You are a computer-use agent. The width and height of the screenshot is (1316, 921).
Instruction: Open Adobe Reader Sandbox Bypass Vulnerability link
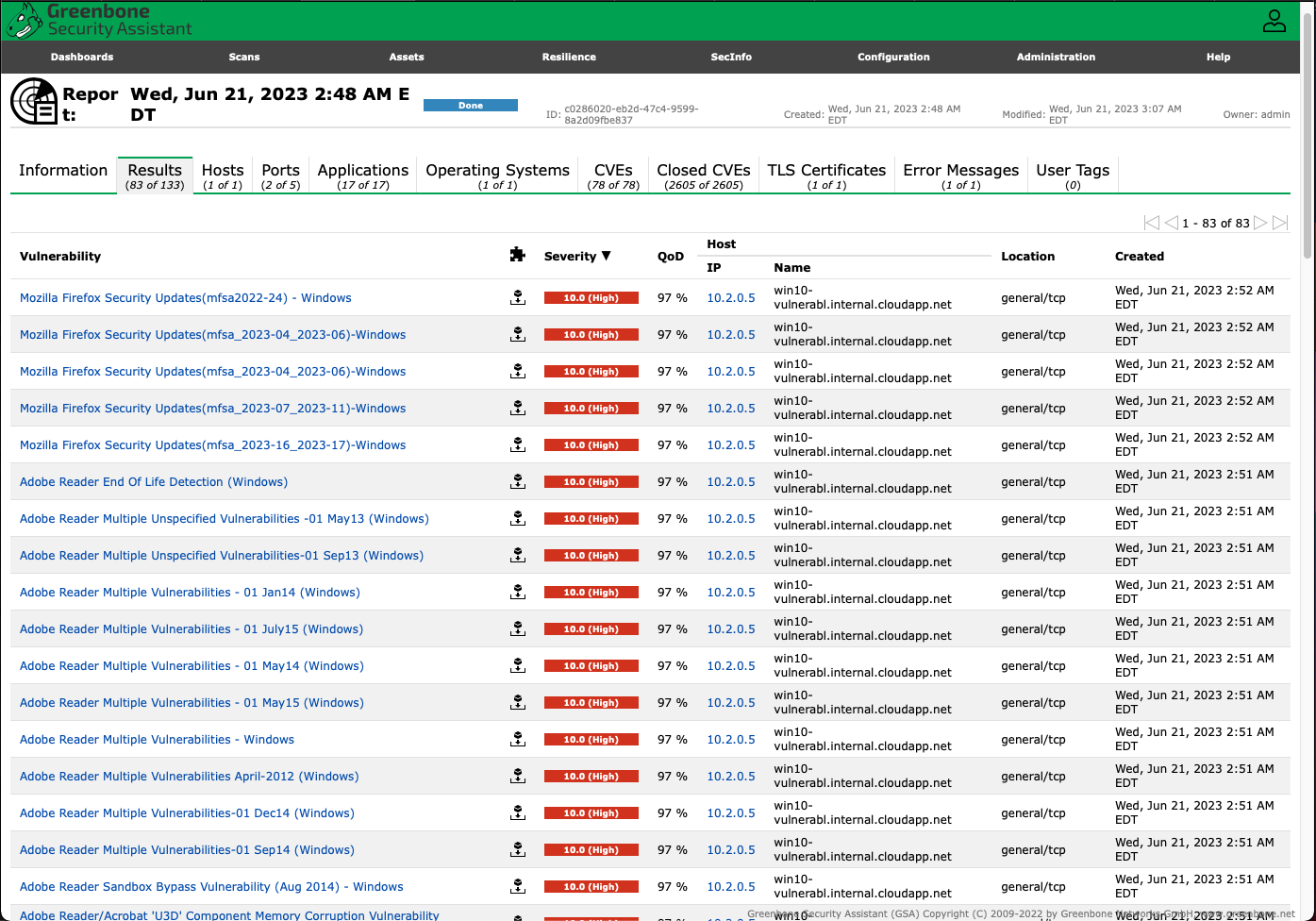pos(211,886)
